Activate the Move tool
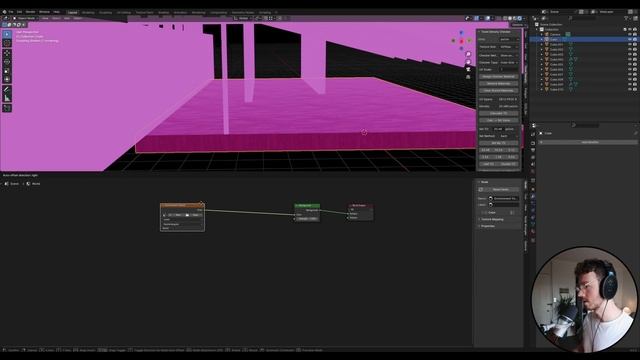The height and width of the screenshot is (360, 640). coord(7,53)
